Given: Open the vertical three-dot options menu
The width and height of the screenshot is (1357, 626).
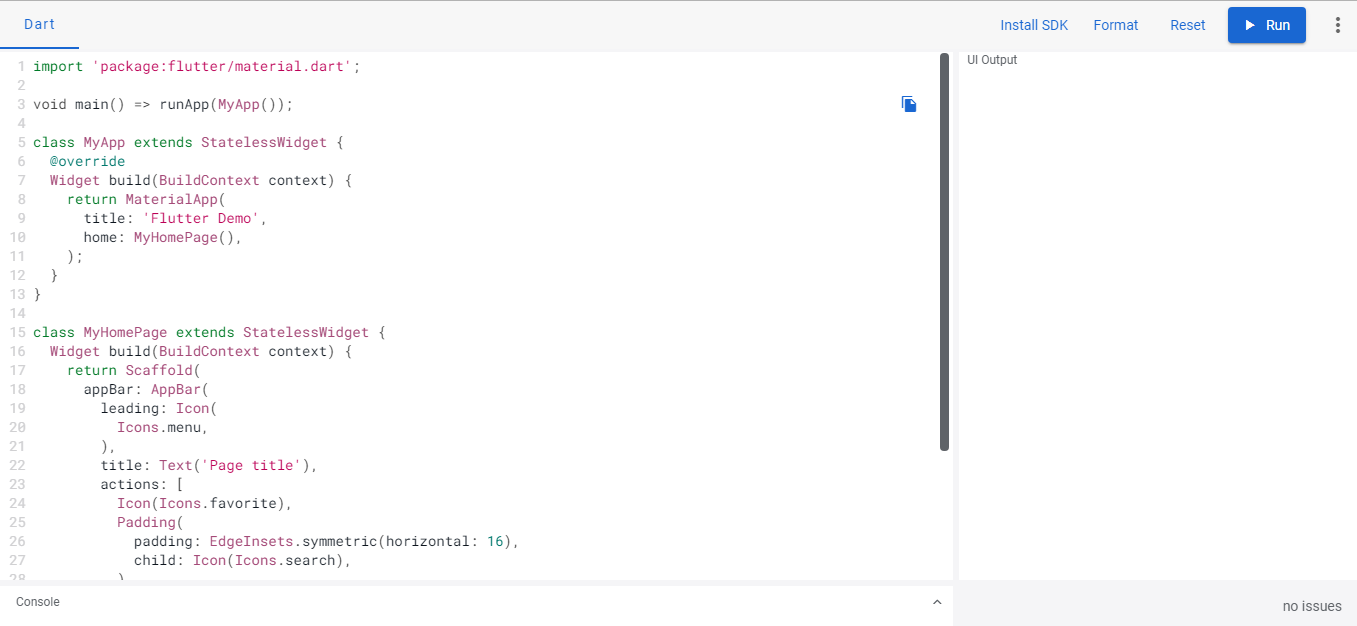Looking at the screenshot, I should click(1338, 25).
